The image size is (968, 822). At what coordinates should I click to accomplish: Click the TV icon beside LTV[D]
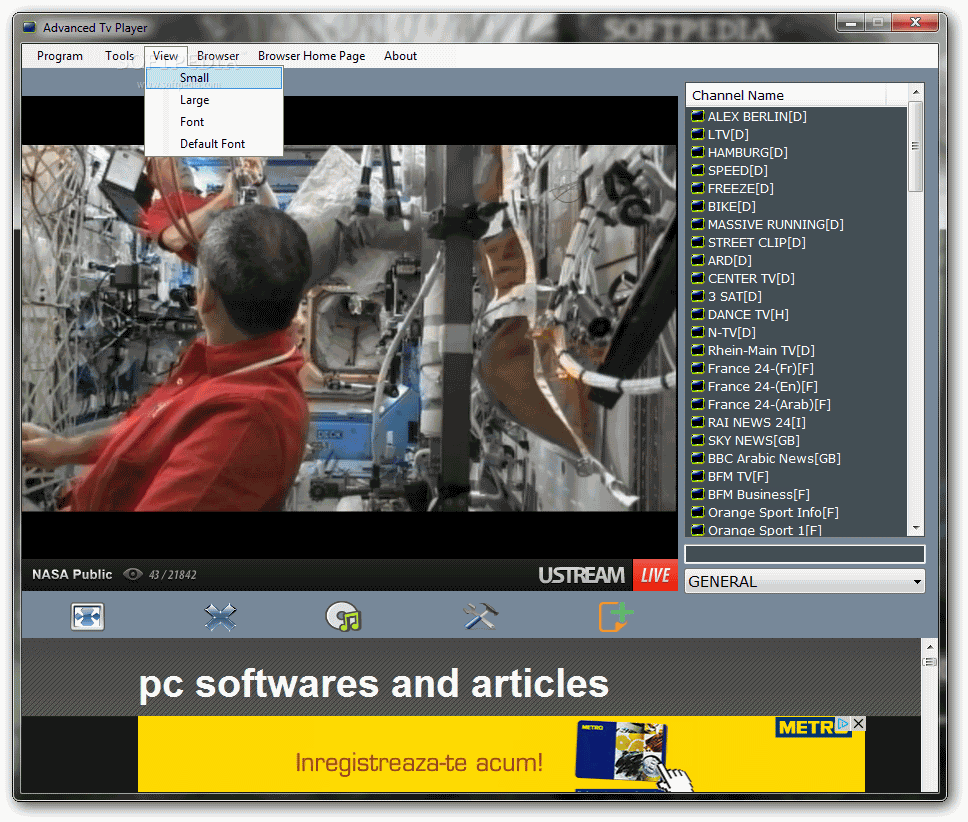click(x=698, y=134)
